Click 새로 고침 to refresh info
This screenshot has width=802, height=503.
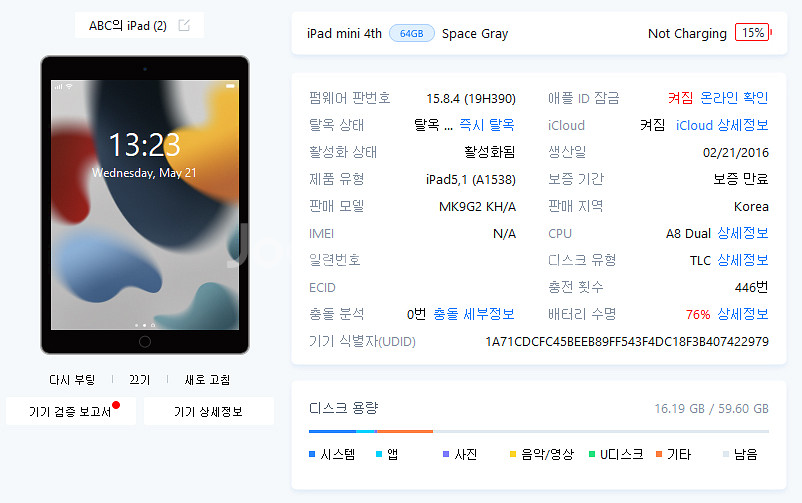tap(207, 380)
